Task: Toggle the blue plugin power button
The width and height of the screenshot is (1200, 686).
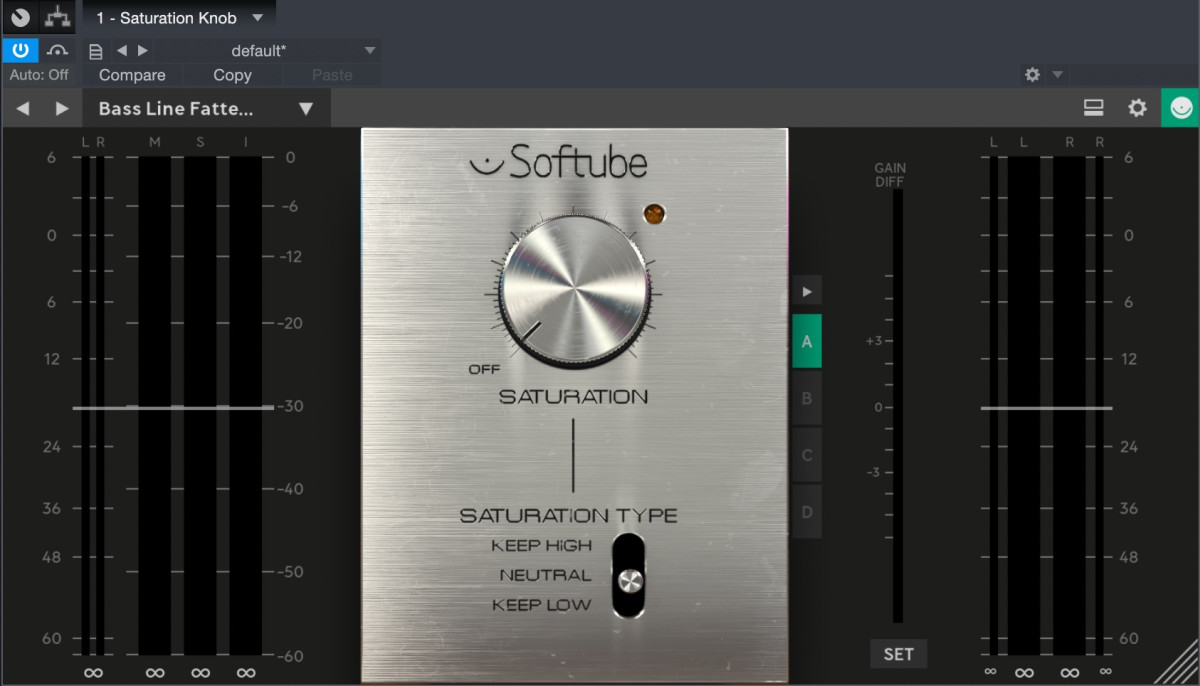Action: [x=20, y=50]
